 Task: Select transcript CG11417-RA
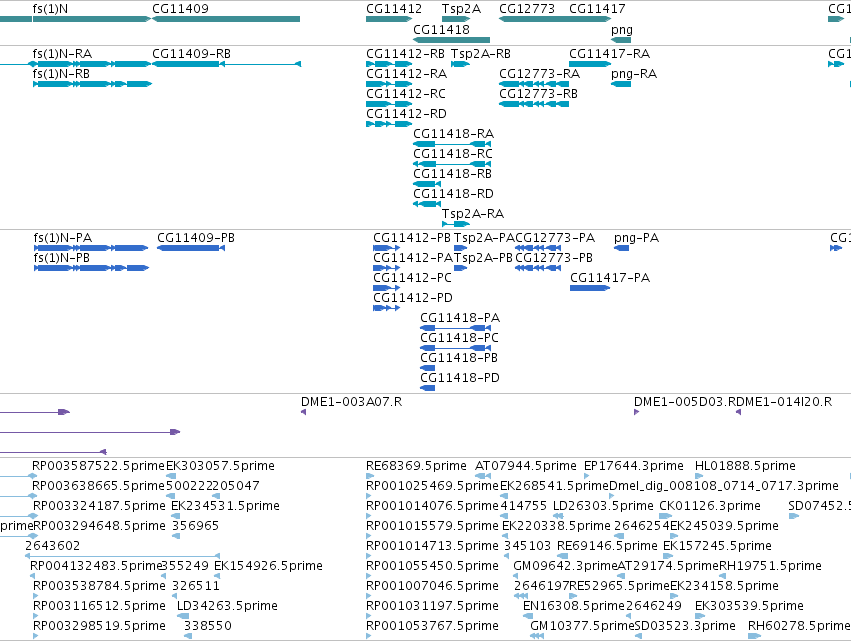(609, 54)
